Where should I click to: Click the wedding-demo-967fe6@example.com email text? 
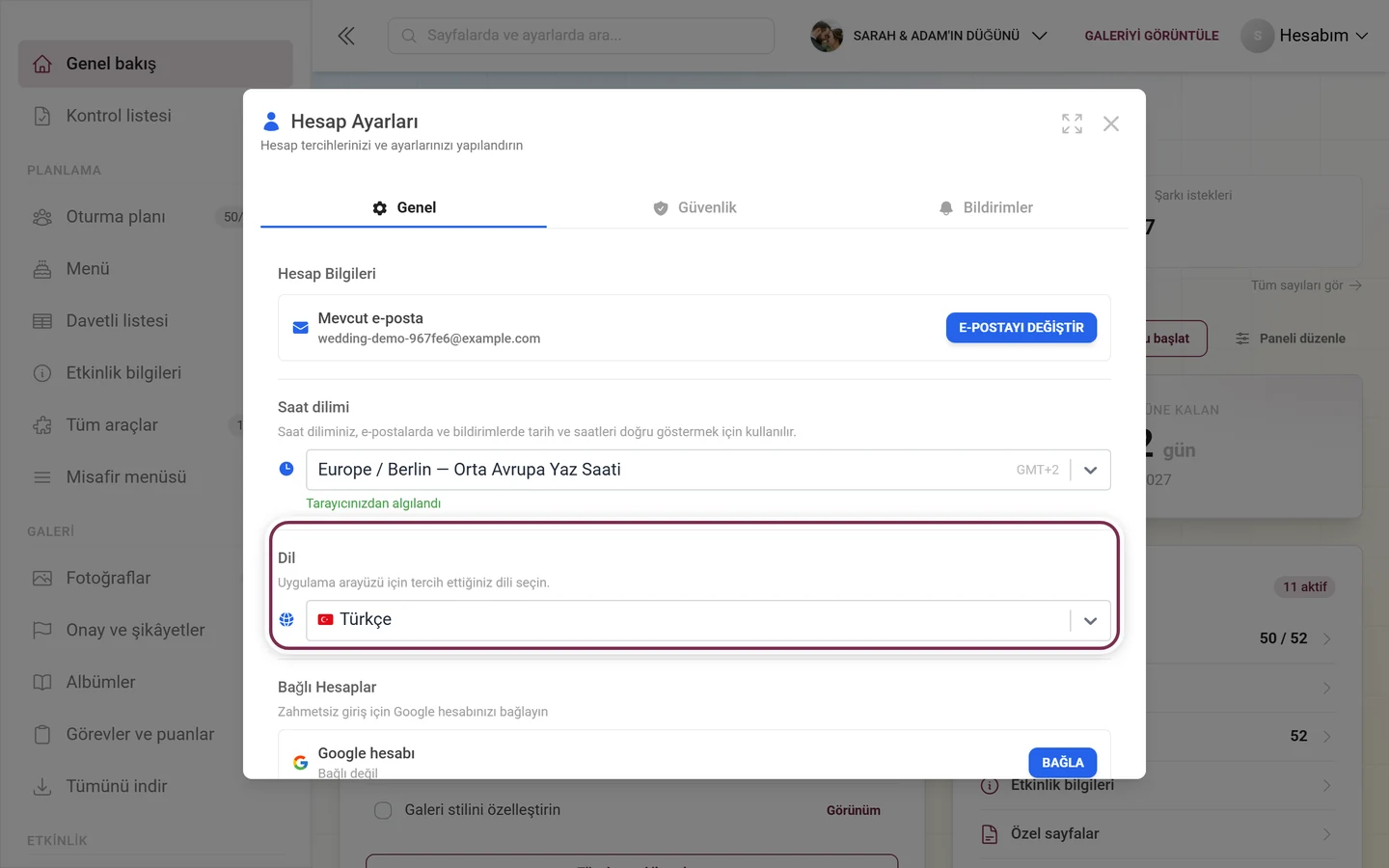pos(429,339)
